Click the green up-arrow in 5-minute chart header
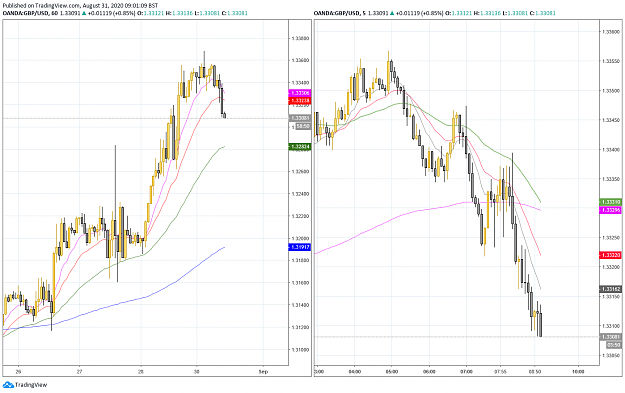The image size is (625, 393). 392,13
